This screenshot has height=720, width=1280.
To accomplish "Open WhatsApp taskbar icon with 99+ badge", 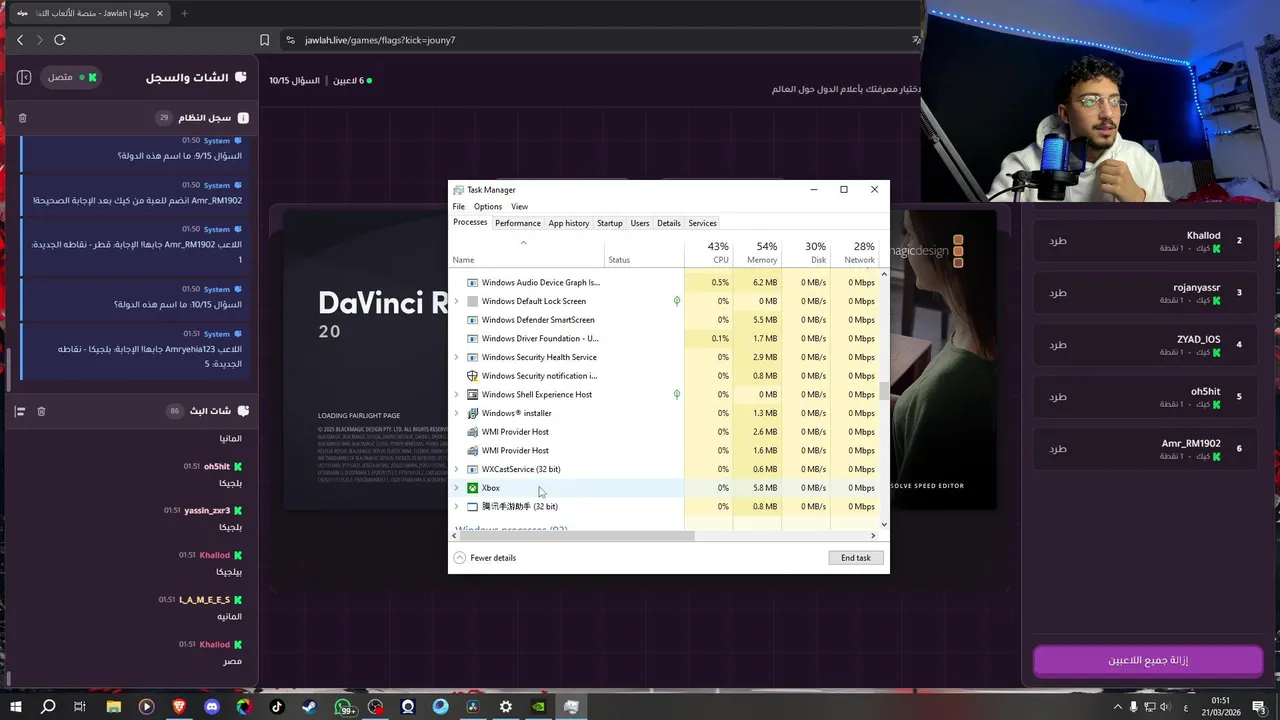I will [343, 707].
